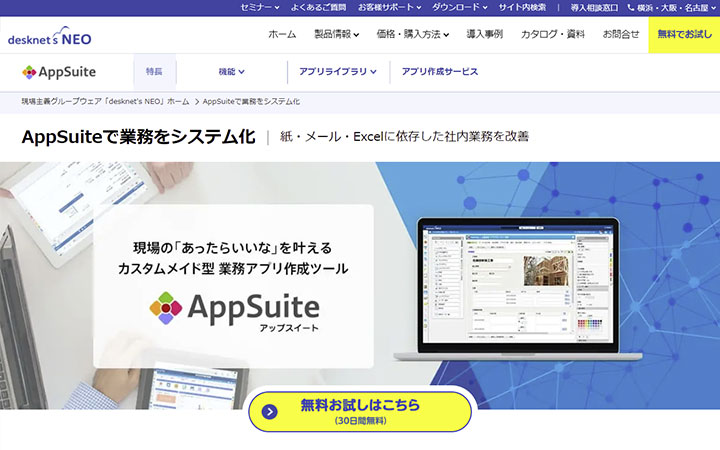Image resolution: width=720 pixels, height=450 pixels.
Task: Open アプリ作成サービス tab
Action: click(x=440, y=72)
